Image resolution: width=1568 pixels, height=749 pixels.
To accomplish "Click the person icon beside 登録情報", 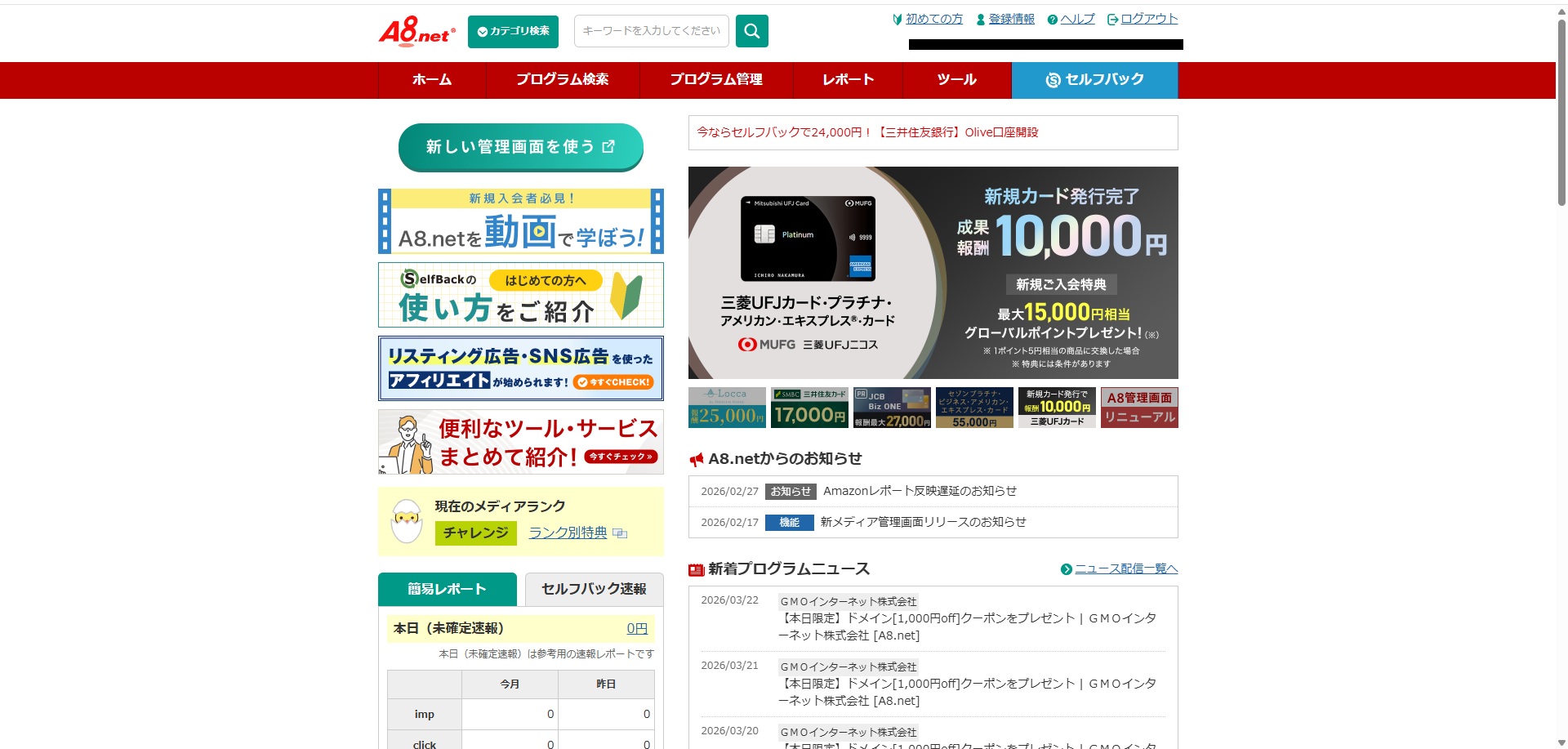I will click(981, 20).
